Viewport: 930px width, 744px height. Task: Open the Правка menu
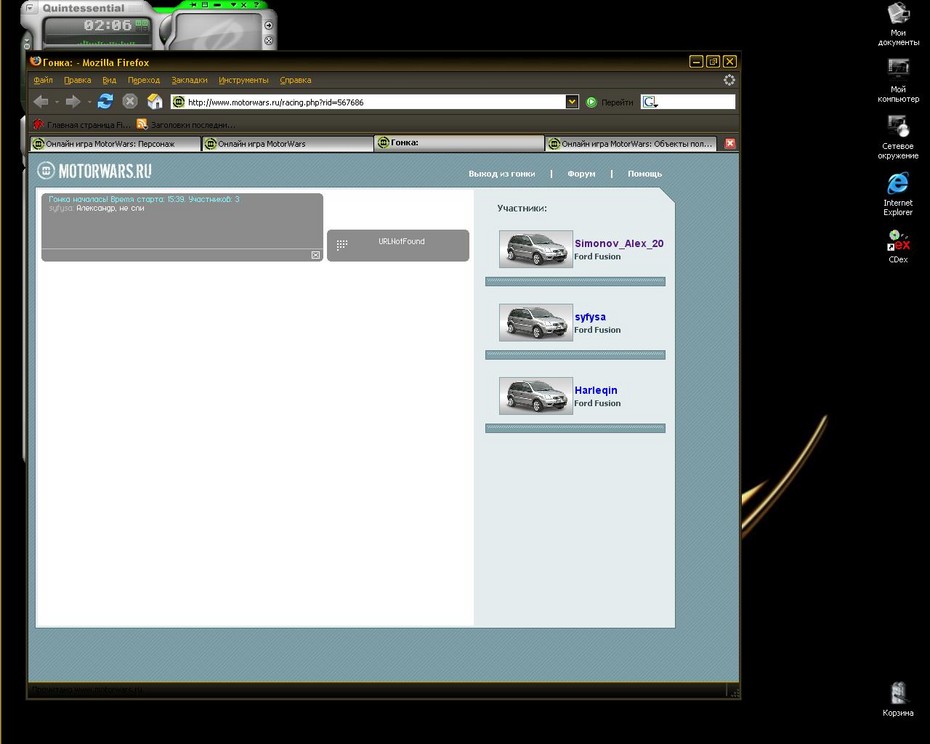click(77, 80)
